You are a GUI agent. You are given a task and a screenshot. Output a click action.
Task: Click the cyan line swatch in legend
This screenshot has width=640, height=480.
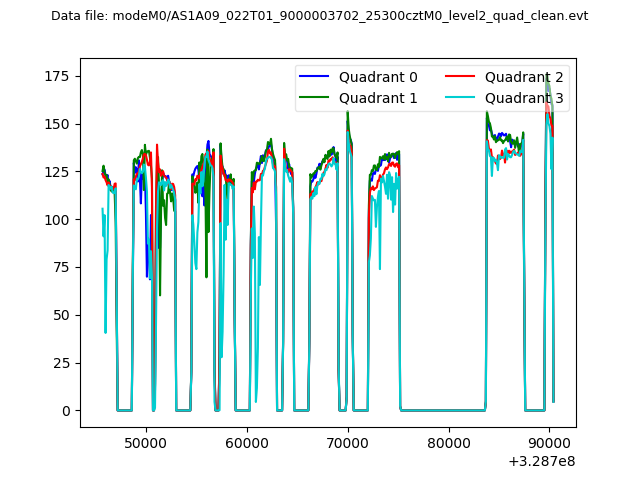click(x=462, y=98)
